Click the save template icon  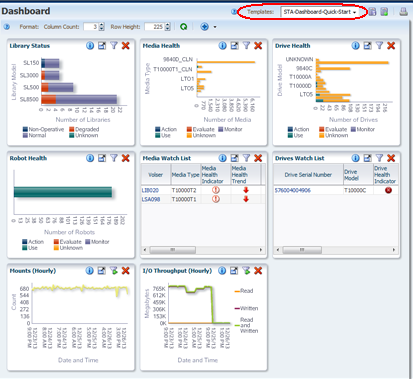tap(372, 12)
